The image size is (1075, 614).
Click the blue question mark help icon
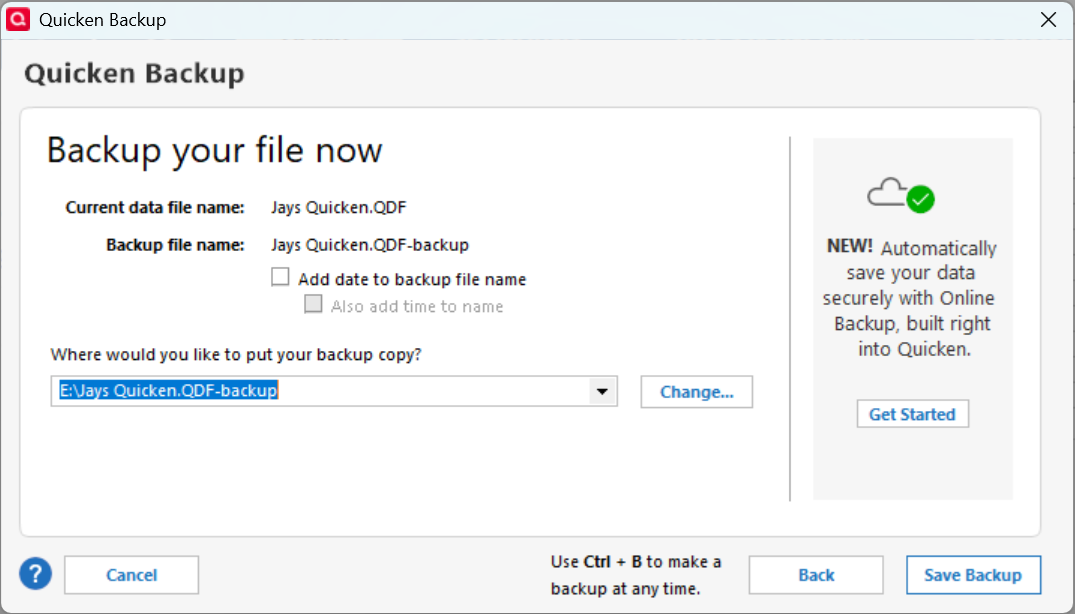click(36, 573)
